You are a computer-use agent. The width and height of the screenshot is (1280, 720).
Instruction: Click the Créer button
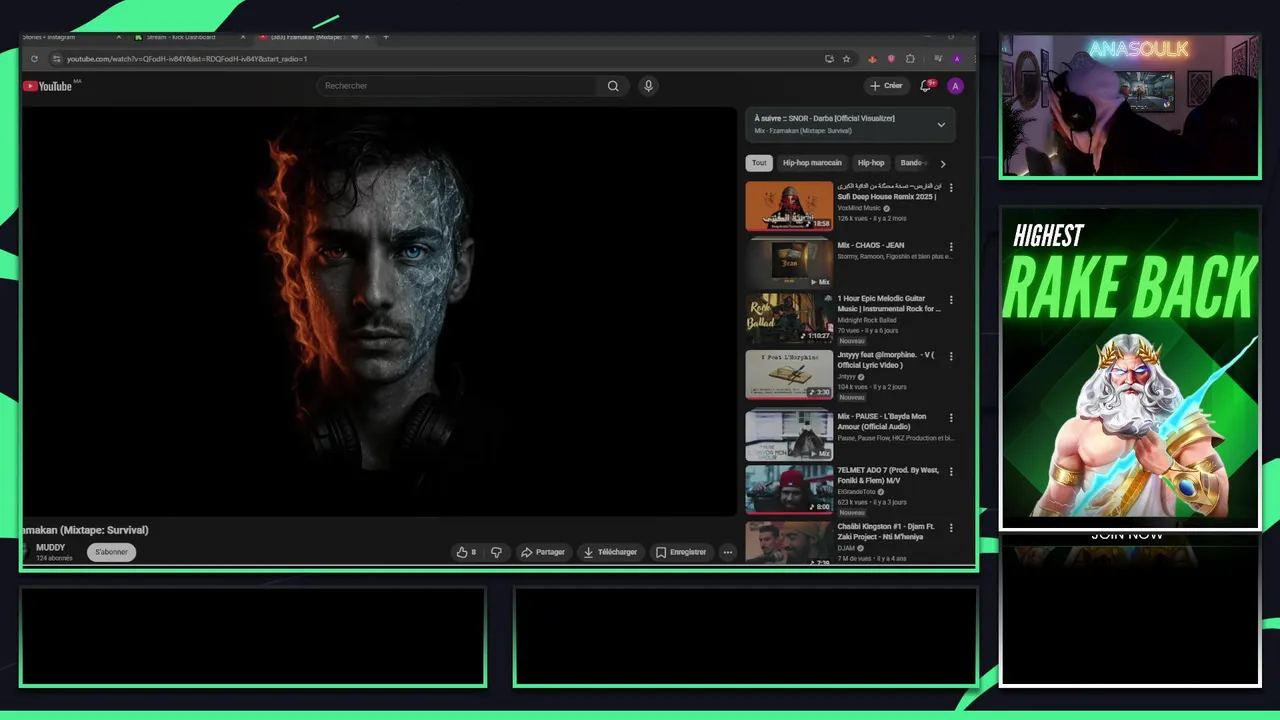coord(886,86)
